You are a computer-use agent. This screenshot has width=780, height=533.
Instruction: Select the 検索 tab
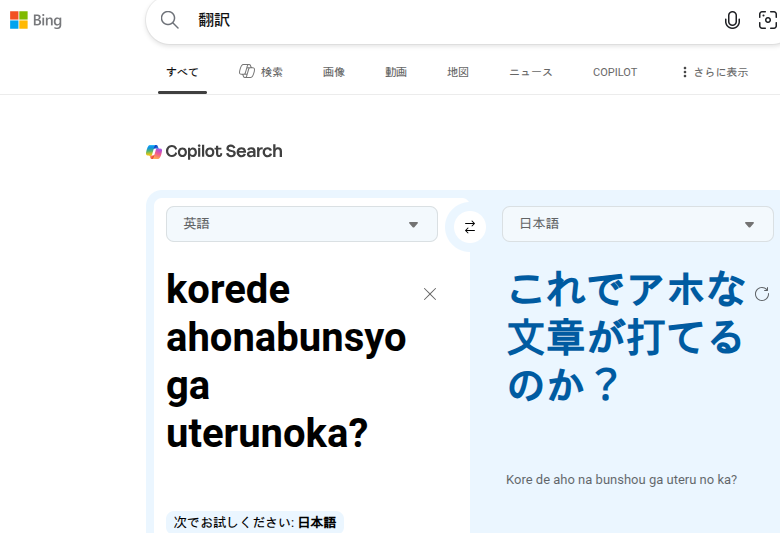pyautogui.click(x=262, y=72)
